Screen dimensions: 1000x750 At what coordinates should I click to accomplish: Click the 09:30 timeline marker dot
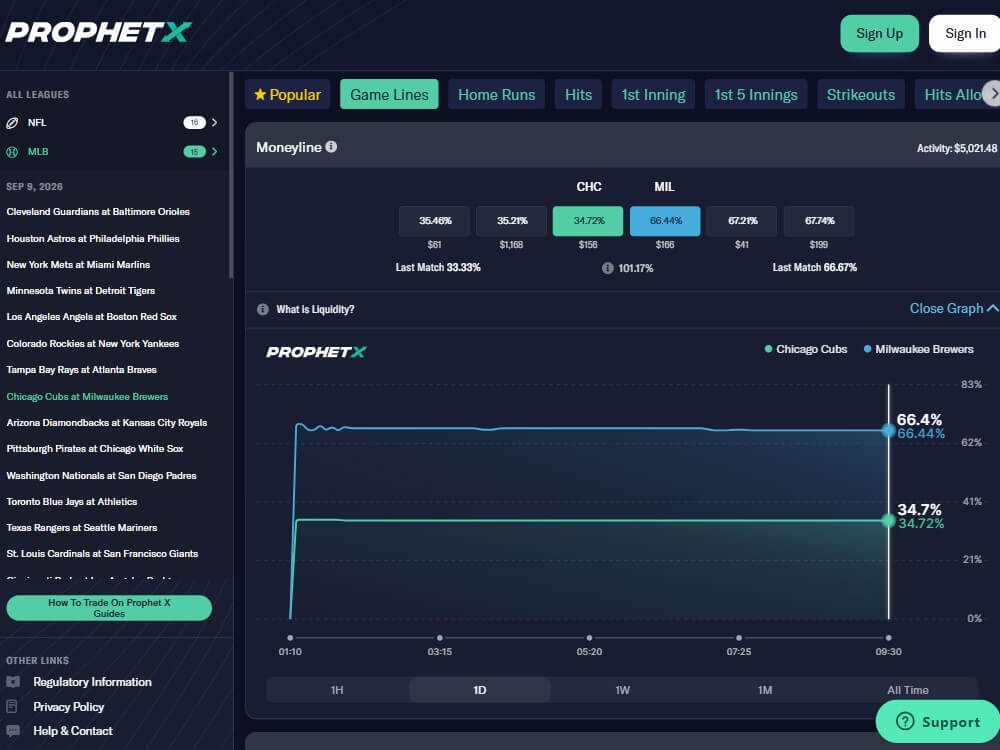(888, 638)
